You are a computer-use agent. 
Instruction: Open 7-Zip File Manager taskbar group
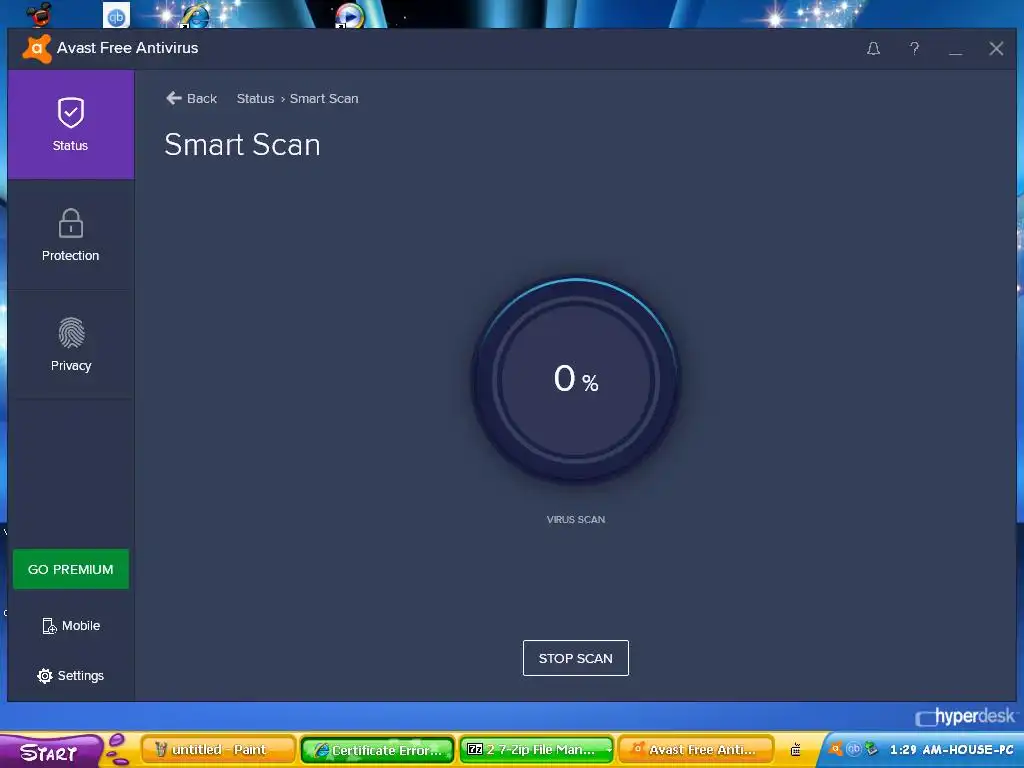click(537, 750)
